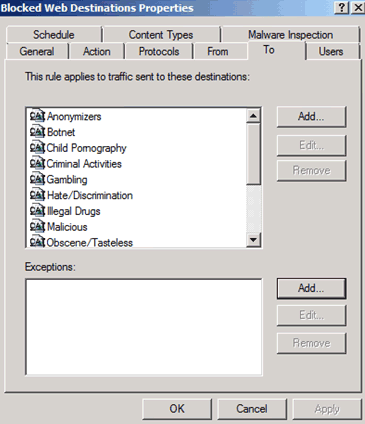
Task: Click the Illegal Drugs category icon
Action: [x=37, y=211]
